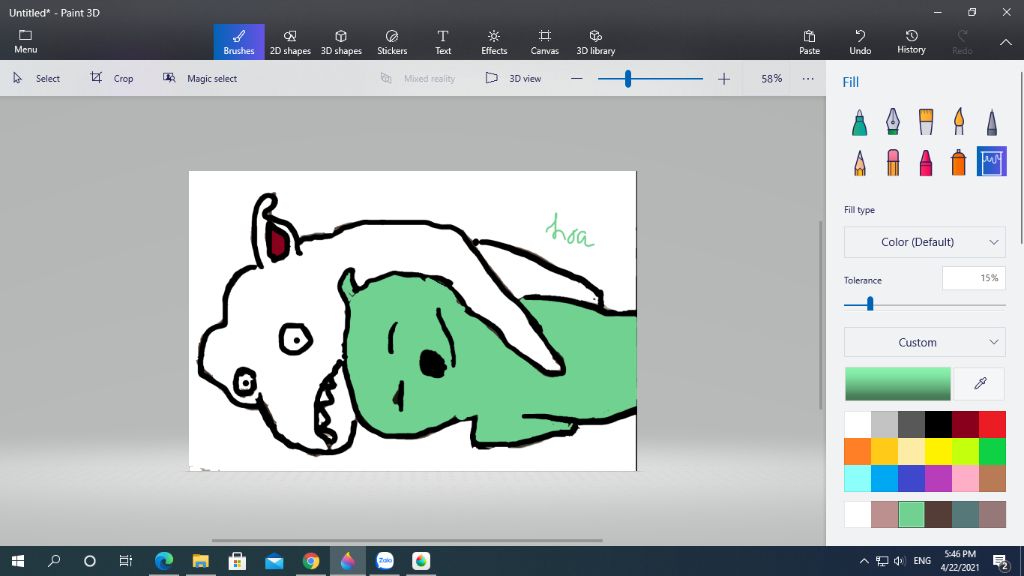This screenshot has width=1024, height=576.
Task: Open the Canvas tab
Action: [545, 42]
